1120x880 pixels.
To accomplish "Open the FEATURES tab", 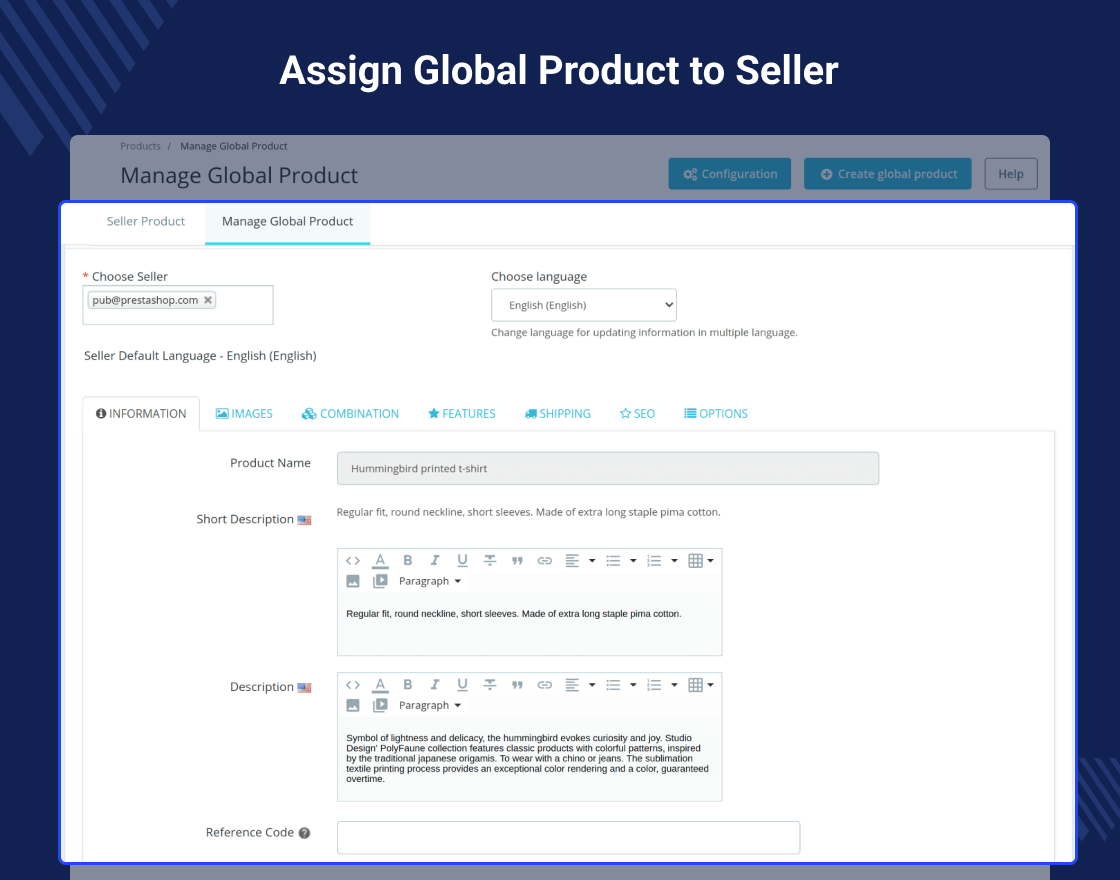I will (x=461, y=414).
